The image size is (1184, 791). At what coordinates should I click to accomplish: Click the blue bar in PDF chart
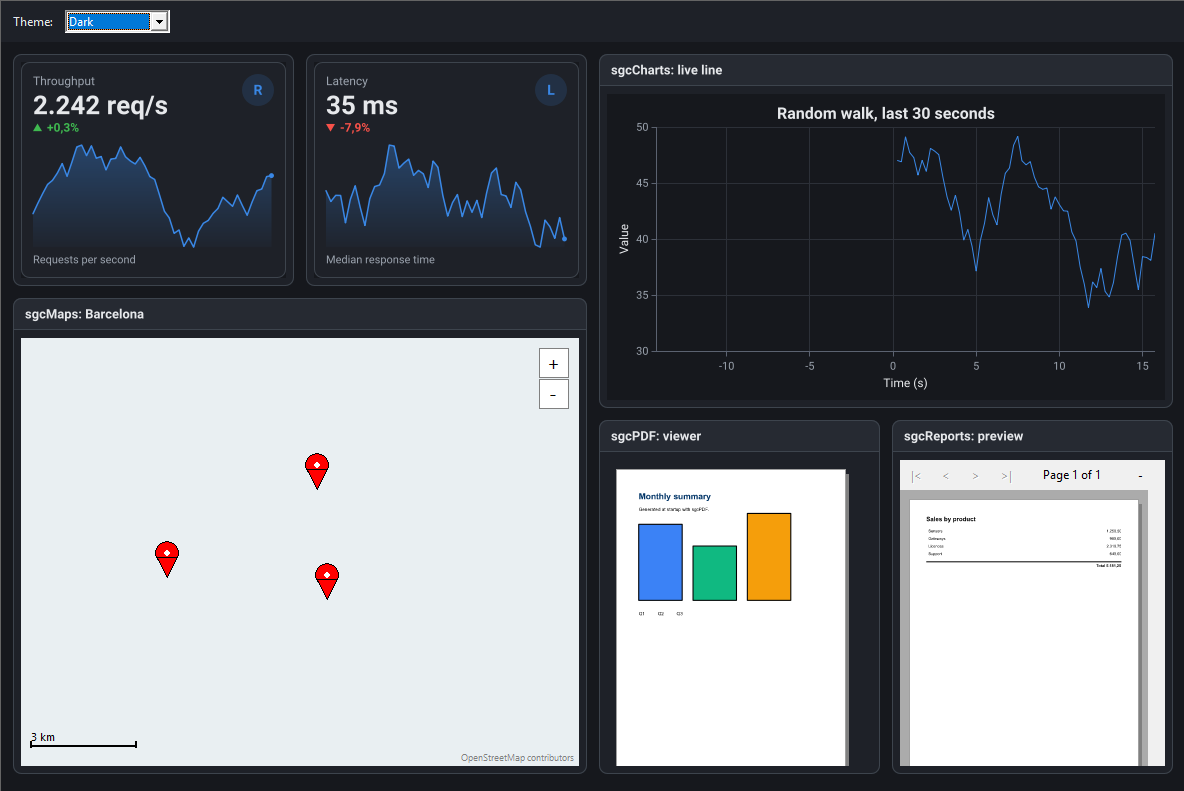click(661, 562)
